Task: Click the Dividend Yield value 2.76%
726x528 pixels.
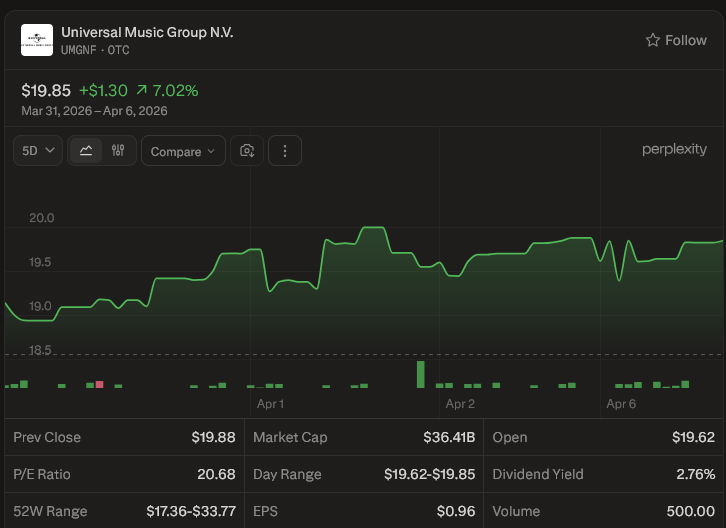Action: coord(694,474)
